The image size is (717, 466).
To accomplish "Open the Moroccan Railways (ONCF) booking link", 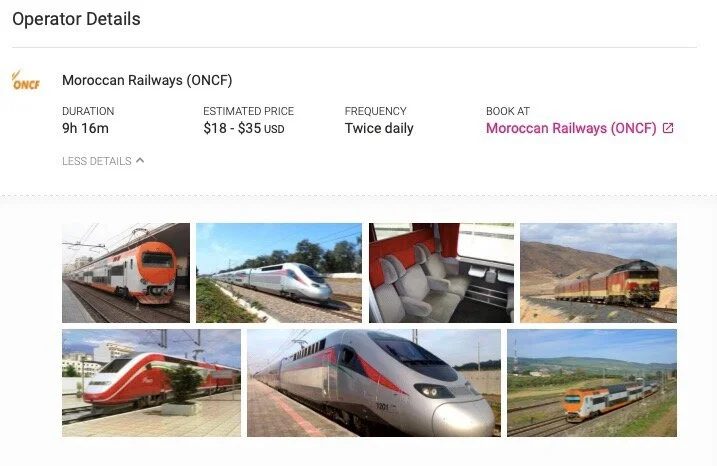I will pyautogui.click(x=571, y=128).
